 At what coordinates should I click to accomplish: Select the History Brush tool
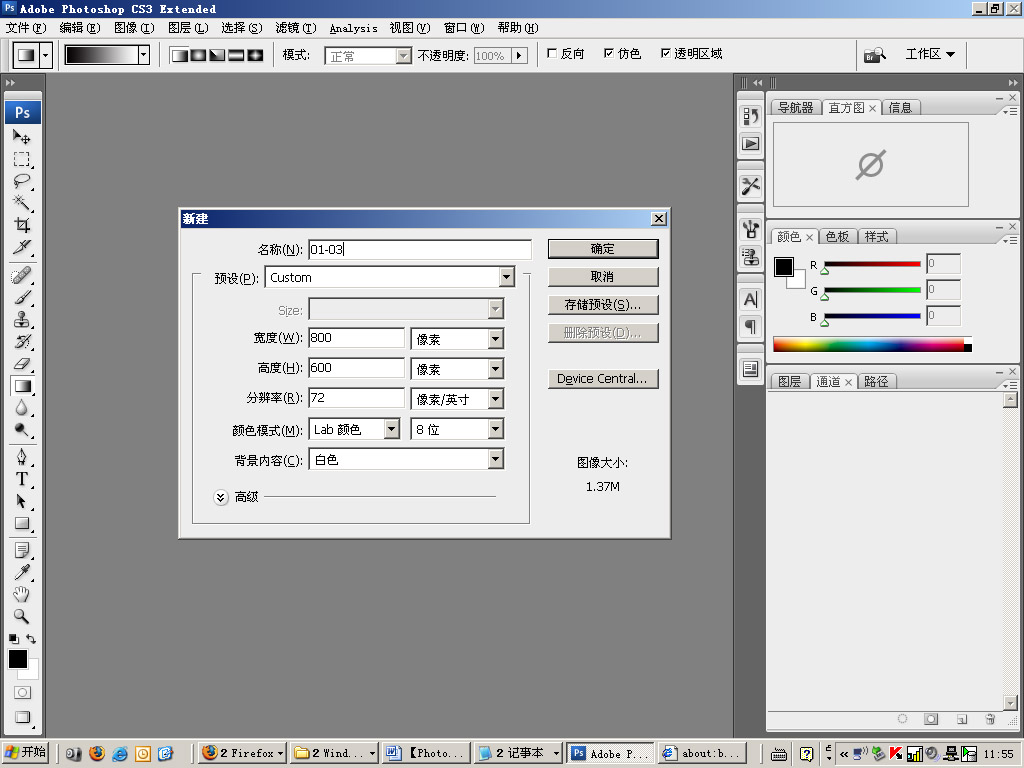(22, 342)
